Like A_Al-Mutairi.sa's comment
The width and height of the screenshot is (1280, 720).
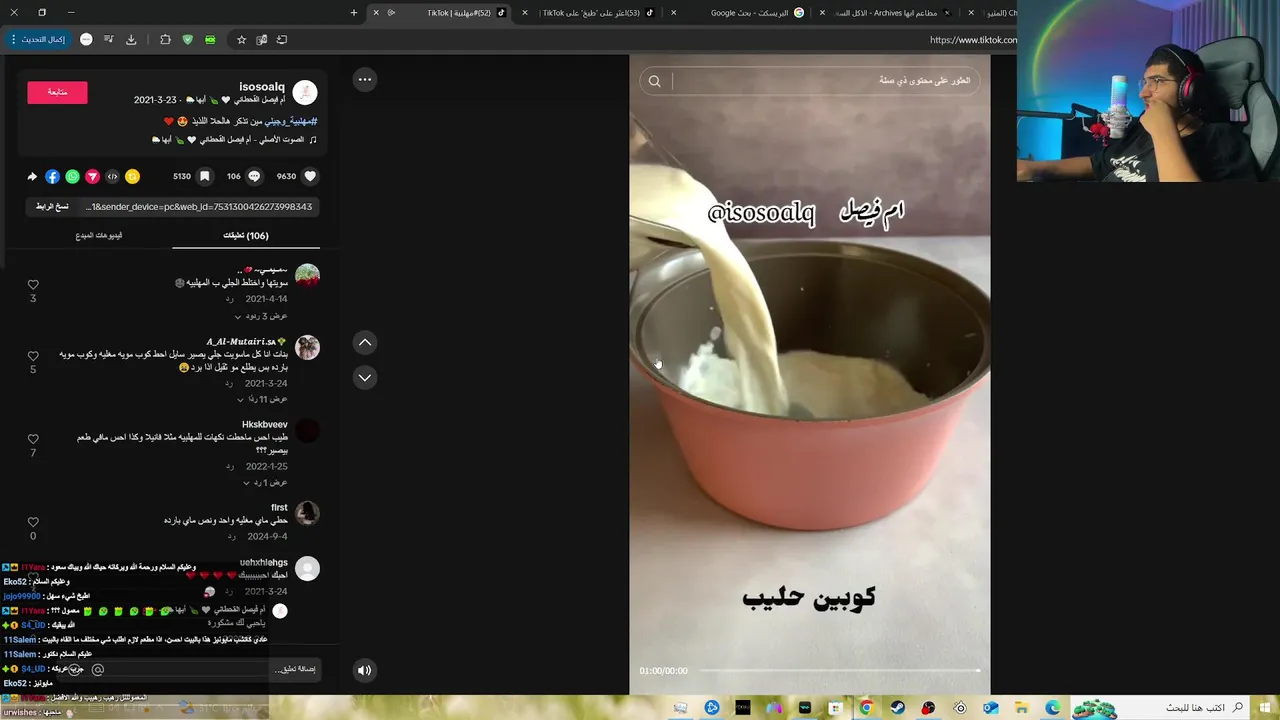pyautogui.click(x=33, y=356)
